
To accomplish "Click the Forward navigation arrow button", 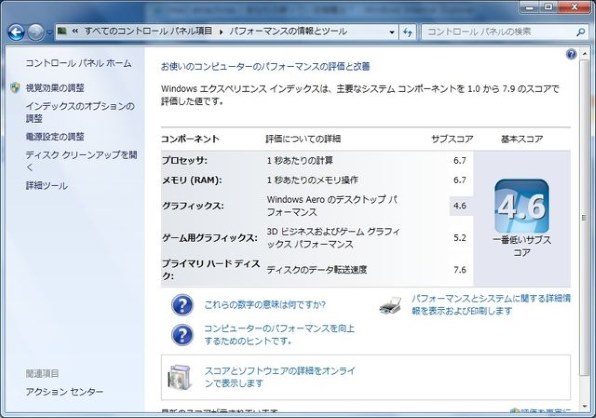I will [36, 32].
